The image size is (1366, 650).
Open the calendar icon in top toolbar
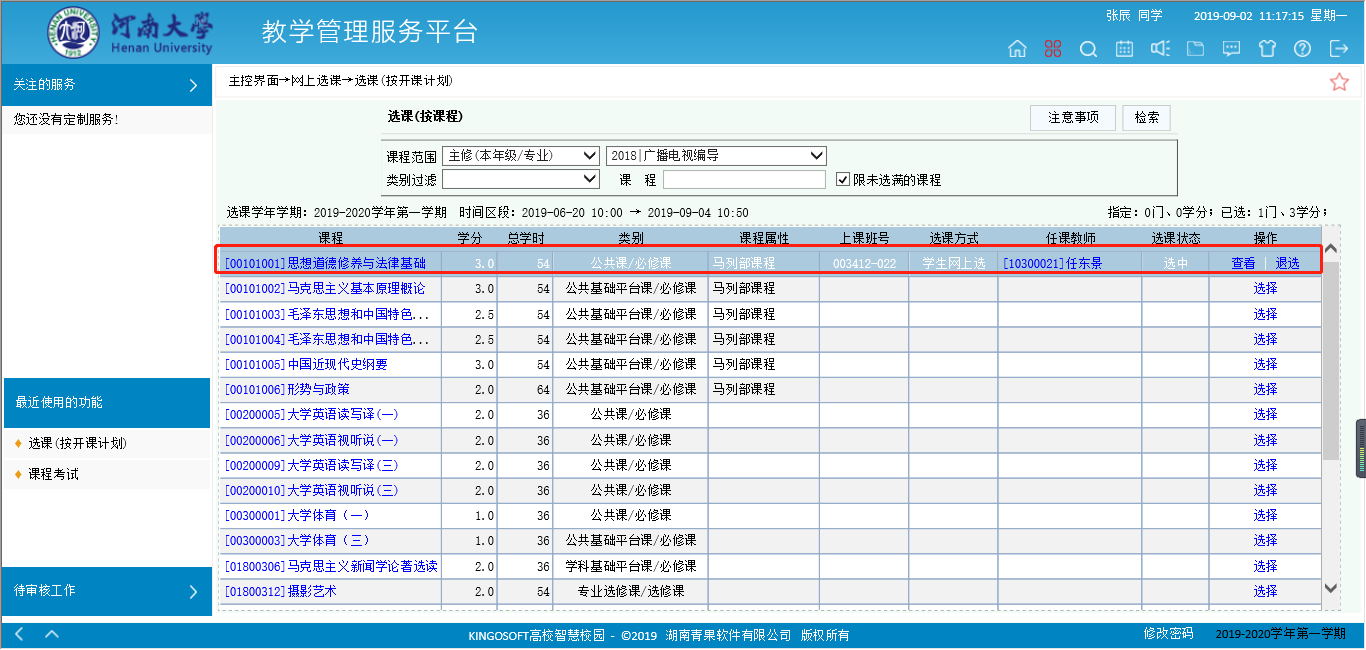pyautogui.click(x=1124, y=49)
